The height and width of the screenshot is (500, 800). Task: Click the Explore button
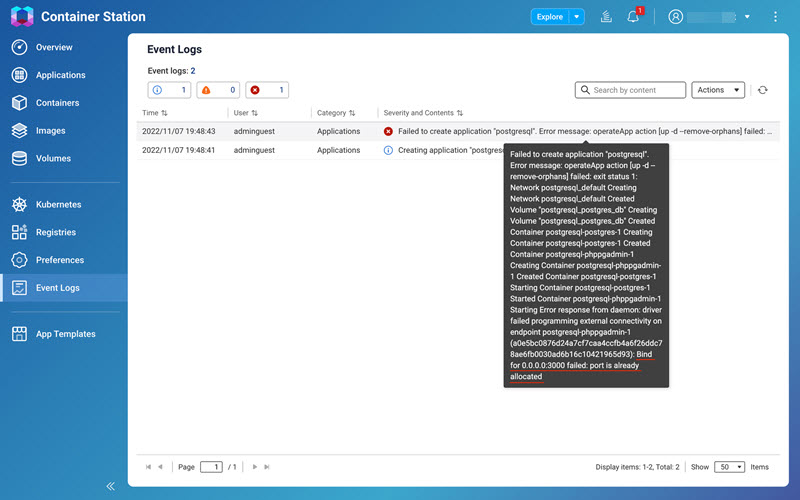point(549,17)
